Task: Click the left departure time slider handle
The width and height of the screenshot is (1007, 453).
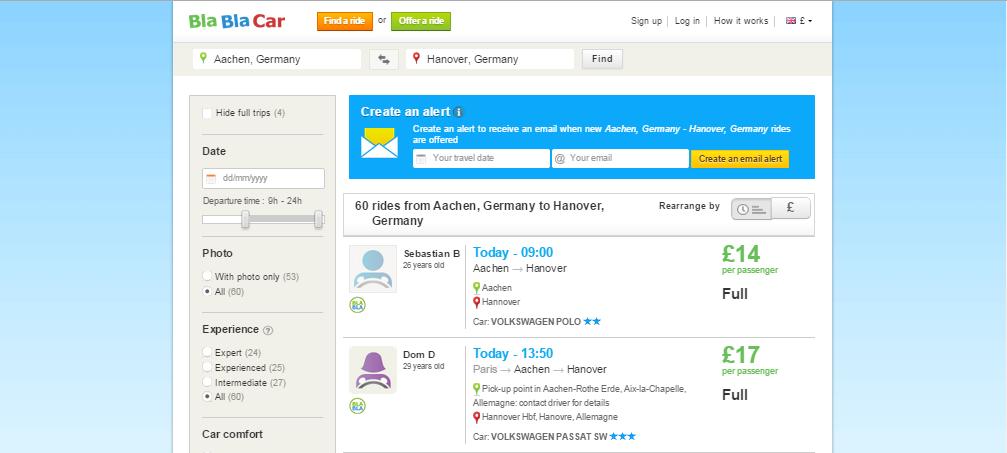Action: (245, 219)
